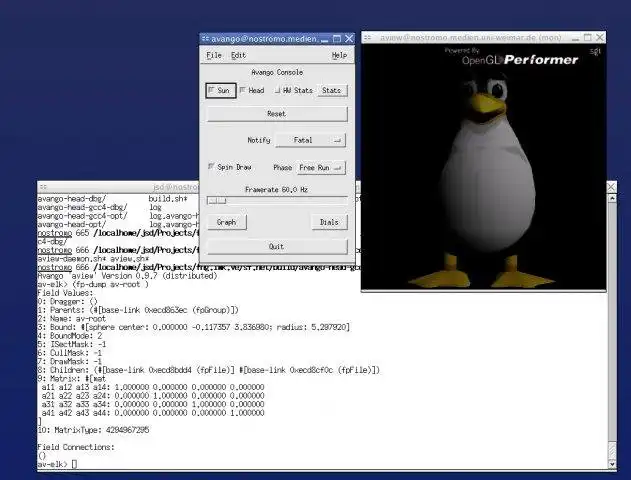Click the Avango 'aview' Version 0.9.7 line
Image resolution: width=631 pixels, height=480 pixels.
coord(127,276)
